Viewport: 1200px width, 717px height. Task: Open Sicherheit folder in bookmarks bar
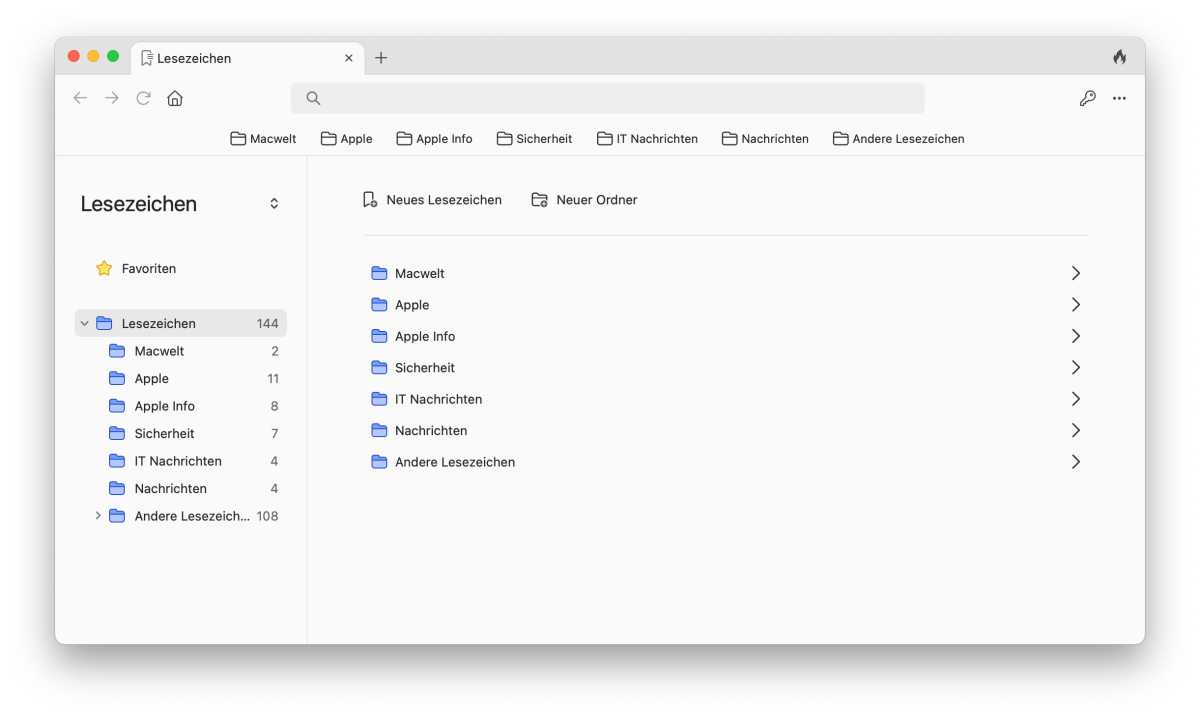(x=534, y=139)
